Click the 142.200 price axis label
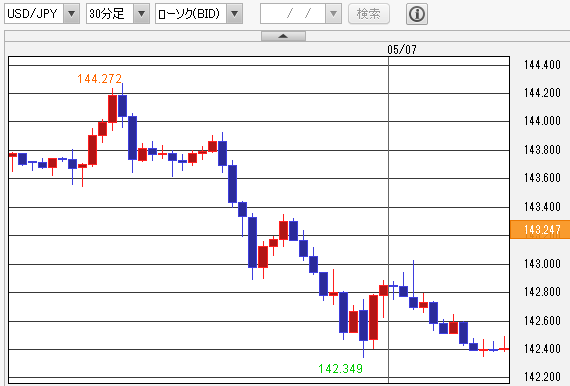Image resolution: width=570 pixels, height=386 pixels. (542, 377)
